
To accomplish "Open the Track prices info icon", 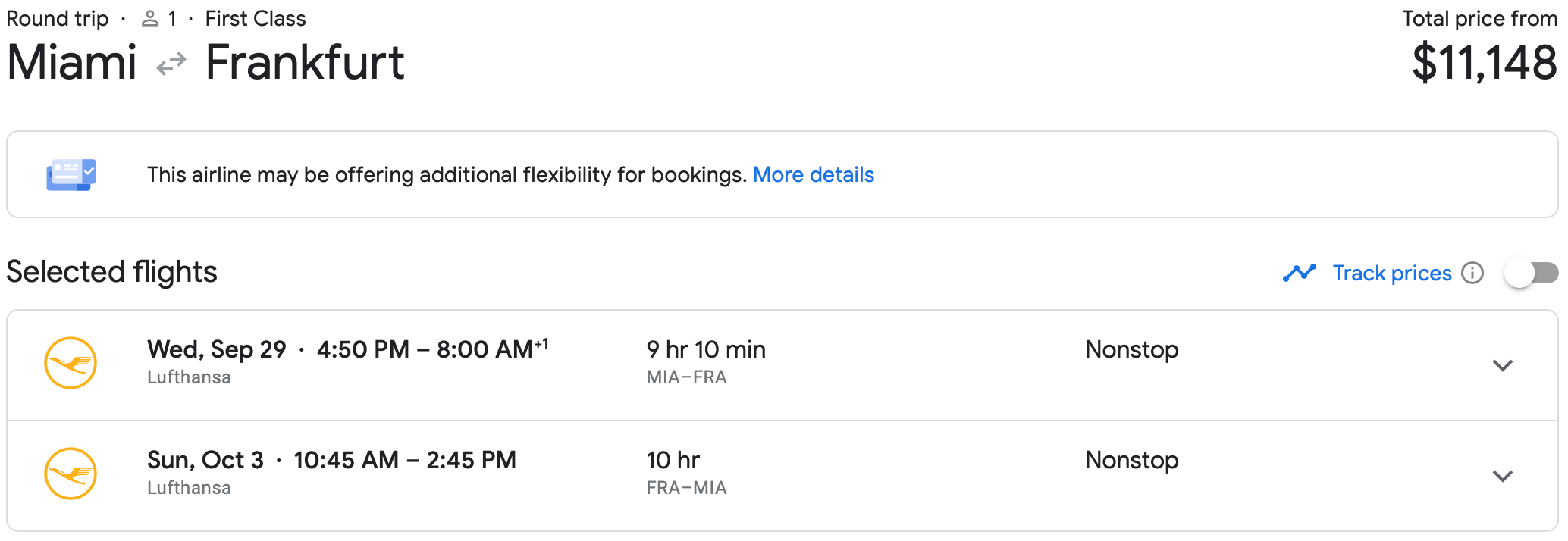I will coord(1472,273).
